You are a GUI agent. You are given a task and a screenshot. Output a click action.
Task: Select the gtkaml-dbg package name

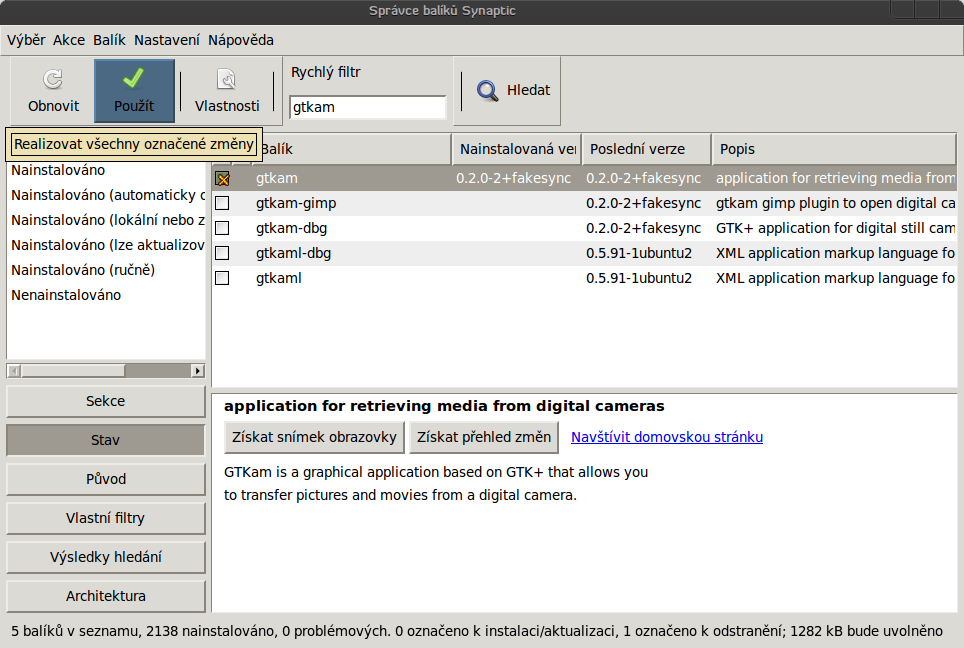293,253
